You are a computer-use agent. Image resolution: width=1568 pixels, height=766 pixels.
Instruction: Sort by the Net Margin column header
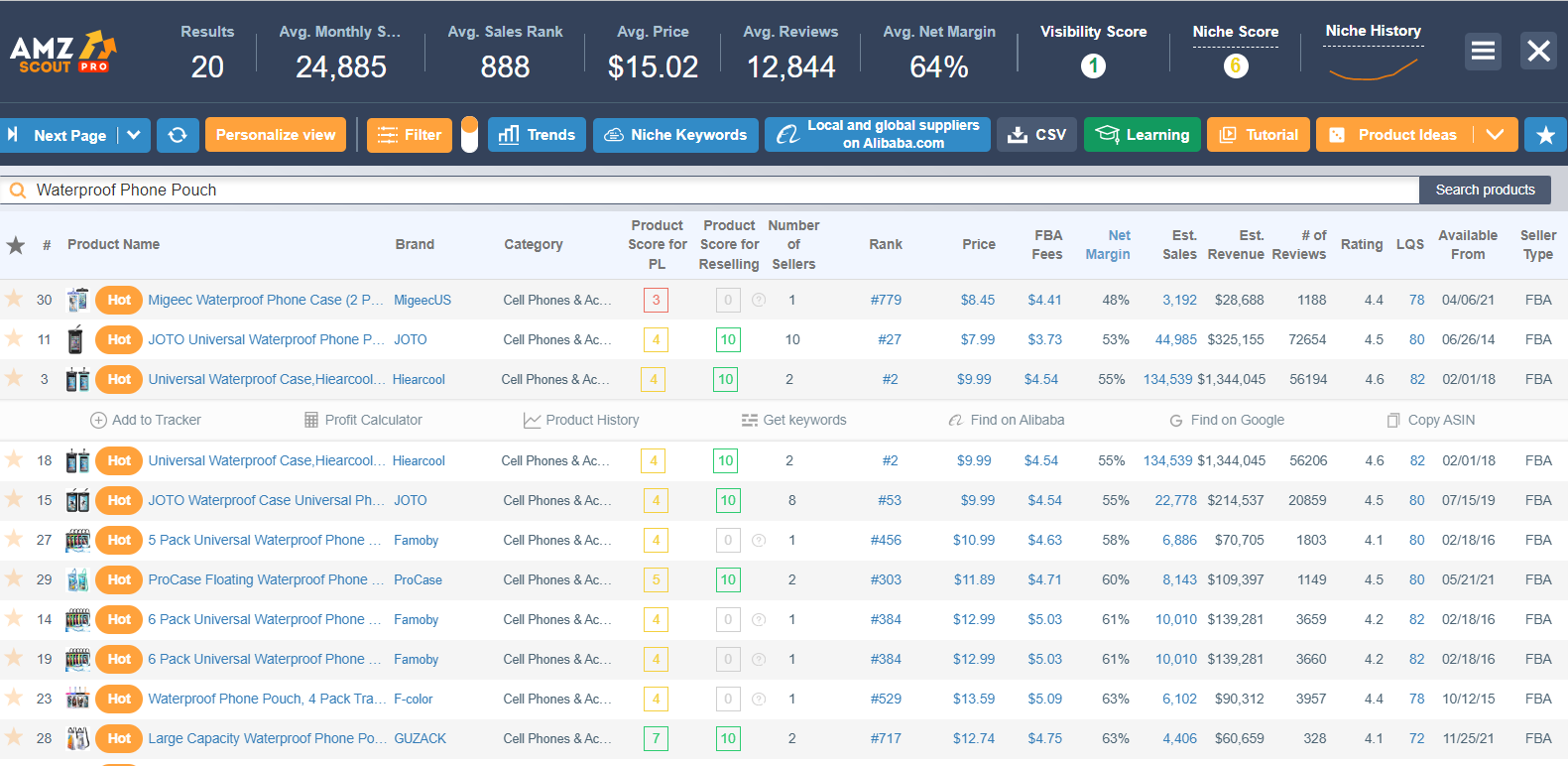[1108, 245]
